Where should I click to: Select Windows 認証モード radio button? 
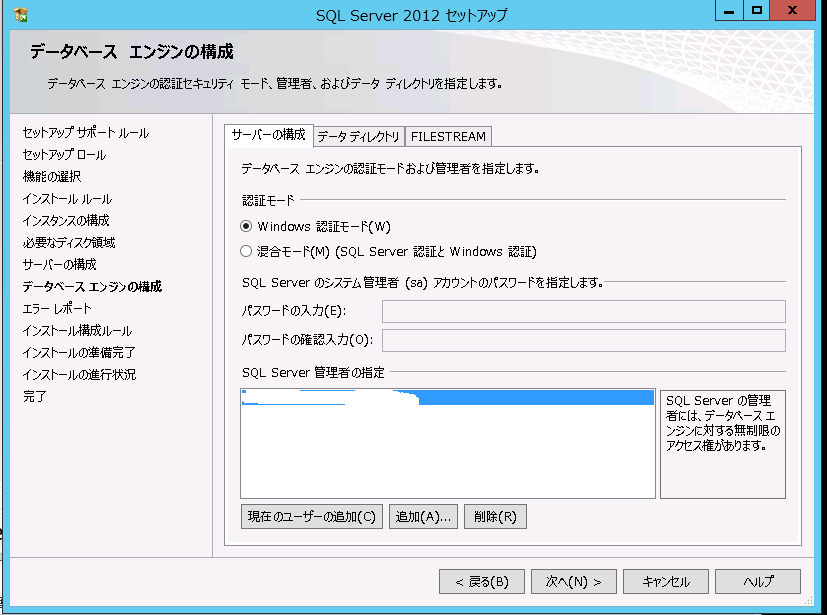coord(246,226)
